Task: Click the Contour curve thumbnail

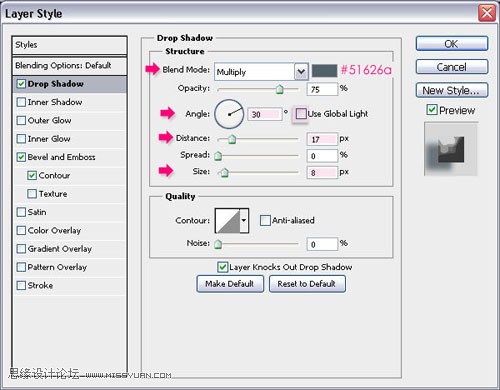Action: [x=228, y=220]
